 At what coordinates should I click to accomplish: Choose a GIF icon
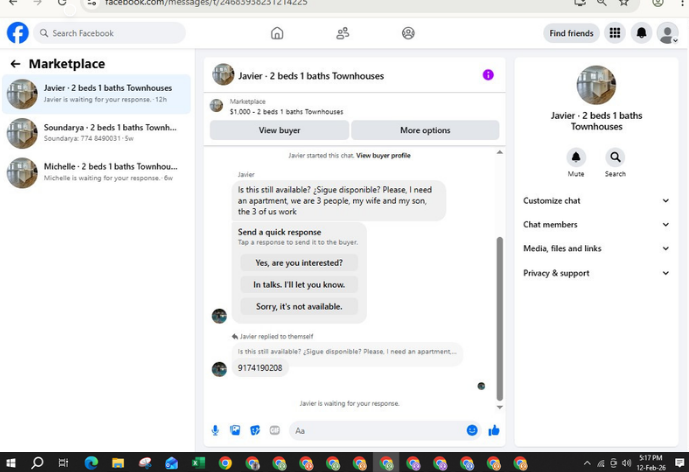coord(275,430)
